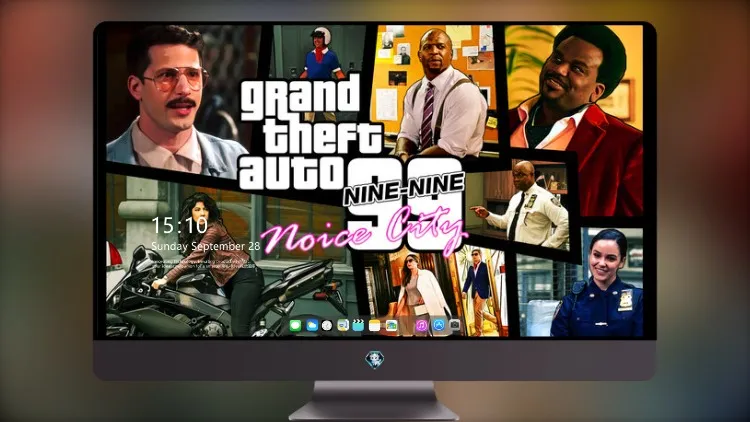750x422 pixels.
Task: Click the Sunday September 28 date text
Action: pyautogui.click(x=206, y=246)
